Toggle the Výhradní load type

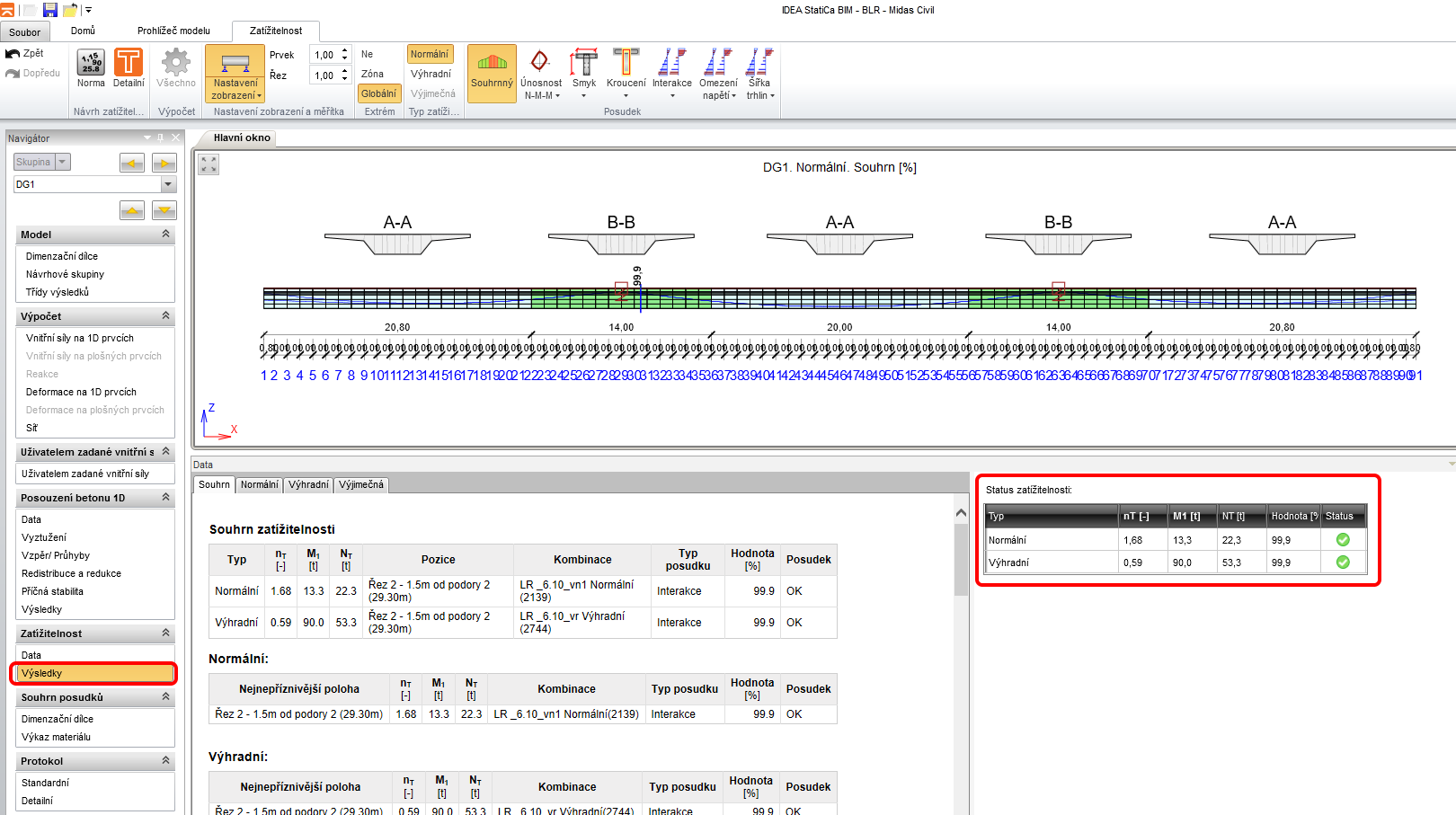tap(431, 74)
